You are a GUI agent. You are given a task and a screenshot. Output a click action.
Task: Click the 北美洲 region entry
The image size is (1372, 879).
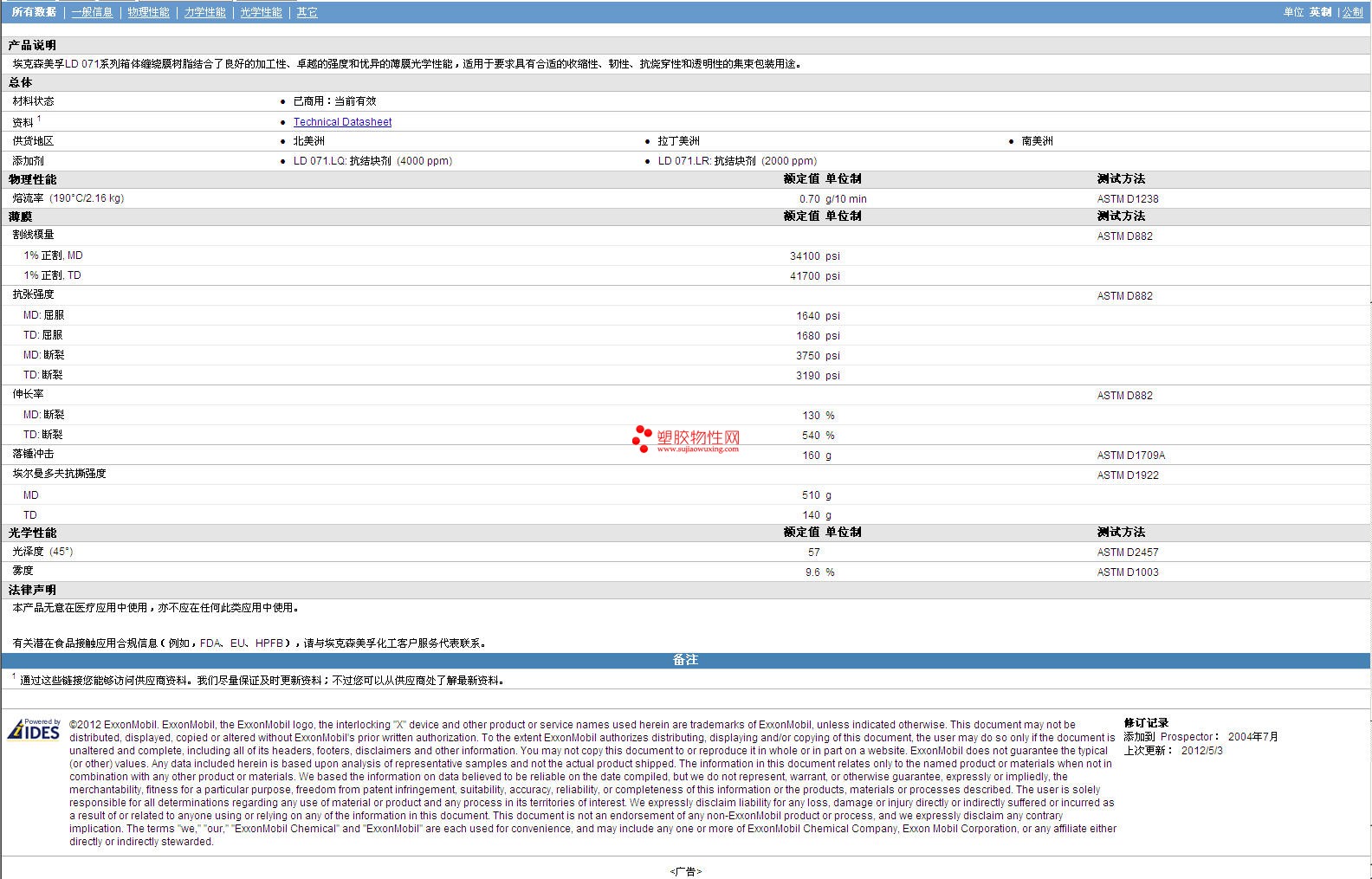(x=308, y=141)
